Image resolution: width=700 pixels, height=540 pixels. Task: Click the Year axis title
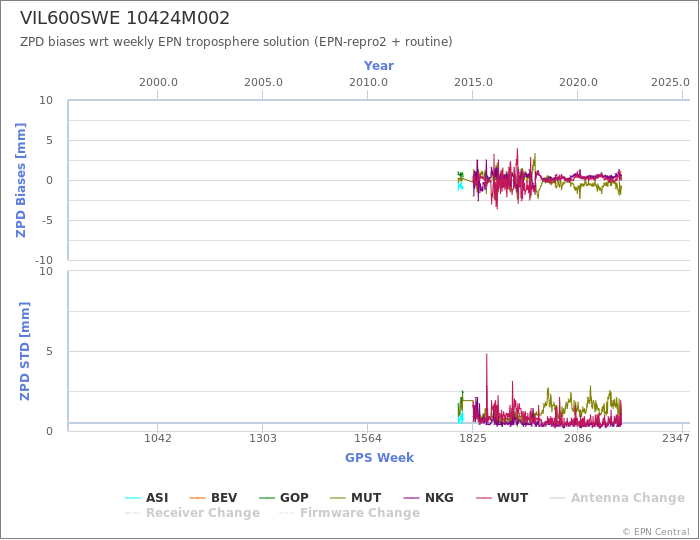(x=379, y=66)
